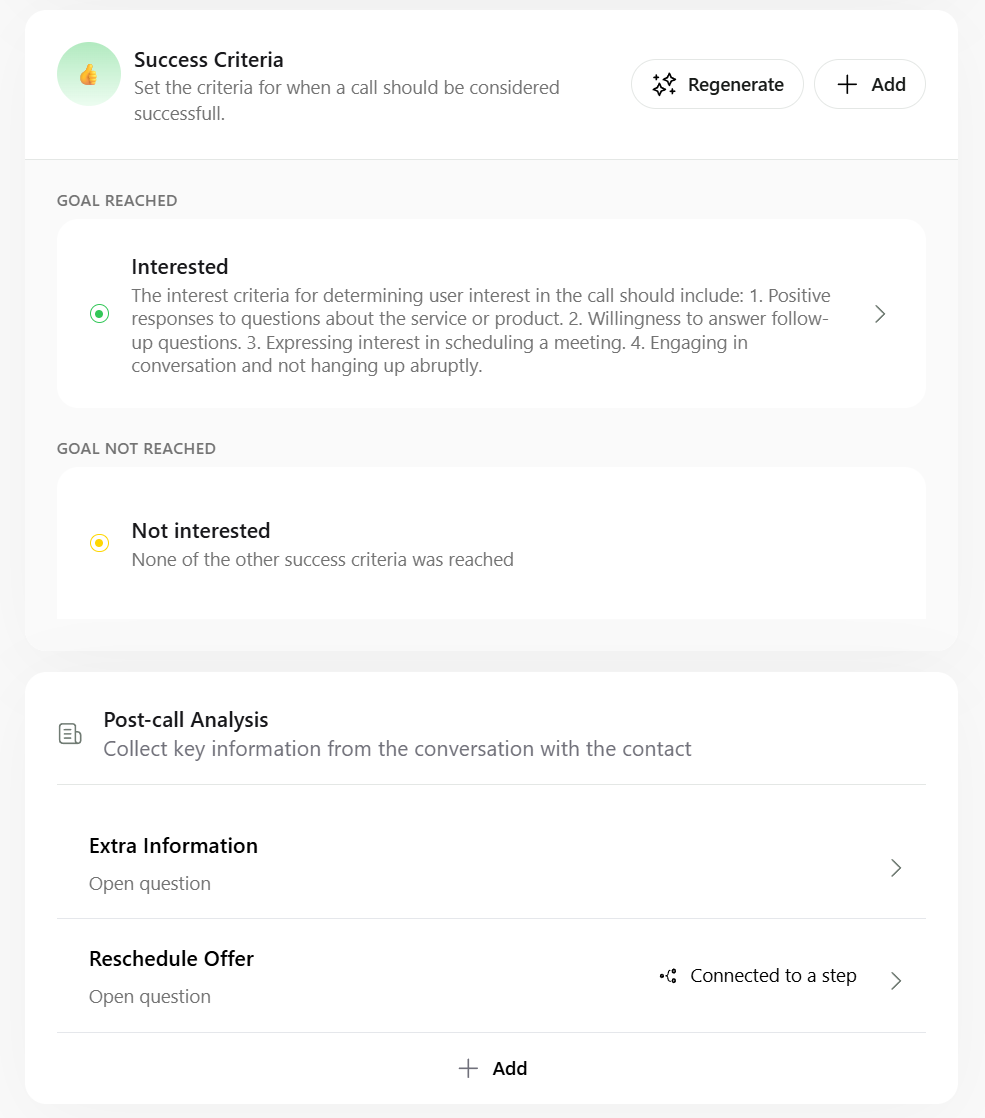The width and height of the screenshot is (985, 1118).
Task: Expand the Interested success criterion details
Action: 879,313
